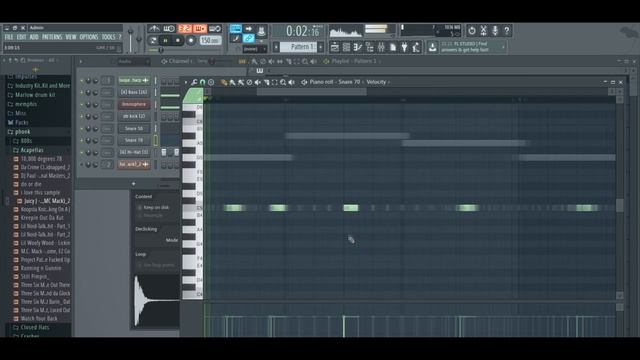Click the scissors audio editor icon

point(483,31)
